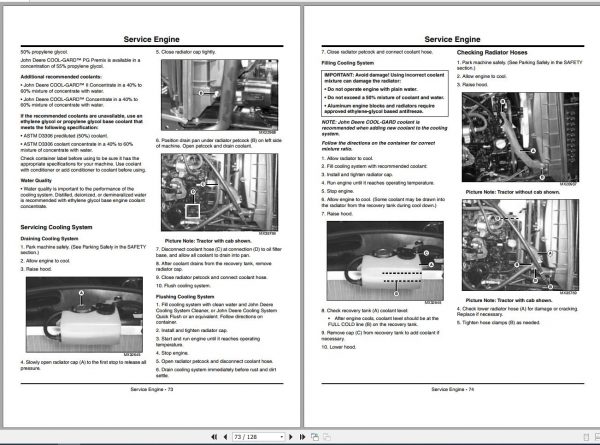The height and width of the screenshot is (445, 600).
Task: Click the 'Draining Cooling System' subheading
Action: 49,239
